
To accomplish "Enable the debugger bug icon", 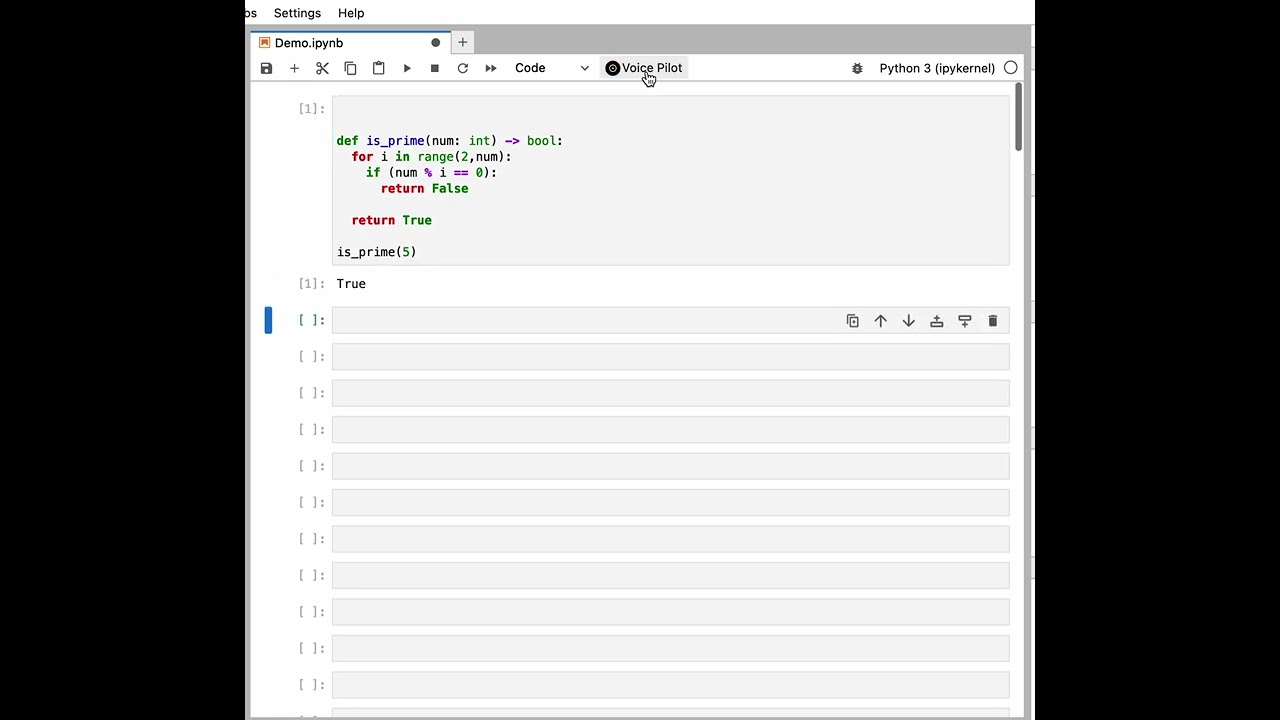I will (857, 68).
